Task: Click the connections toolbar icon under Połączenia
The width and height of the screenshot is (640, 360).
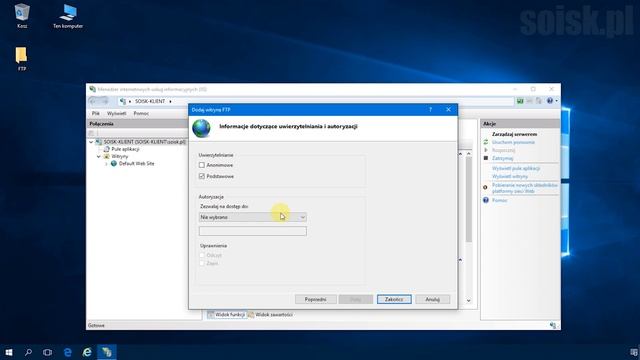Action: click(x=91, y=133)
